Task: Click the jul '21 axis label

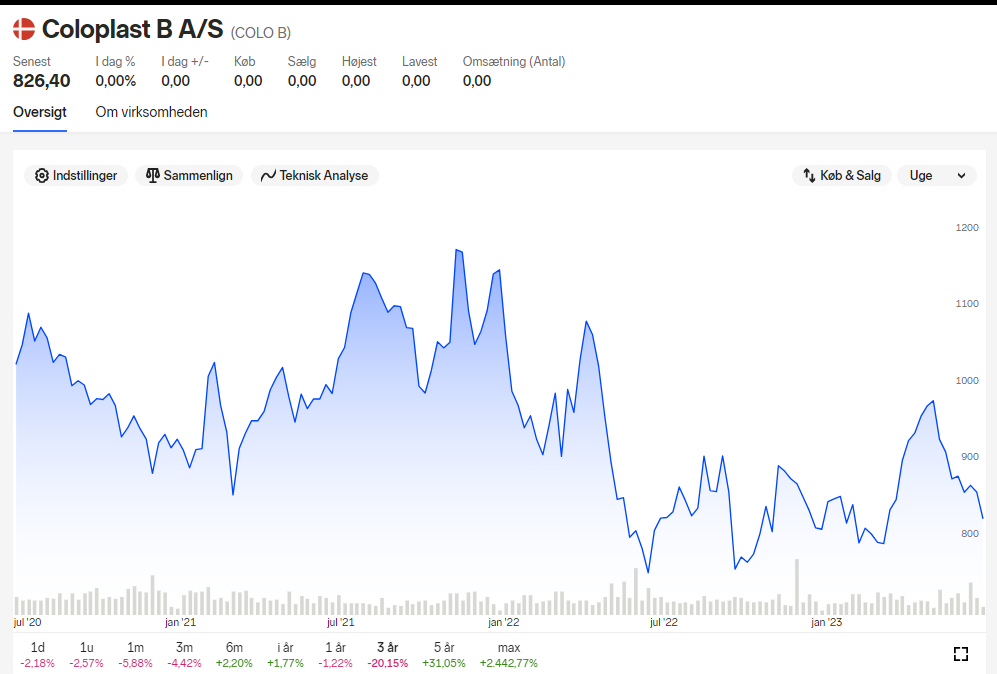Action: tap(340, 622)
